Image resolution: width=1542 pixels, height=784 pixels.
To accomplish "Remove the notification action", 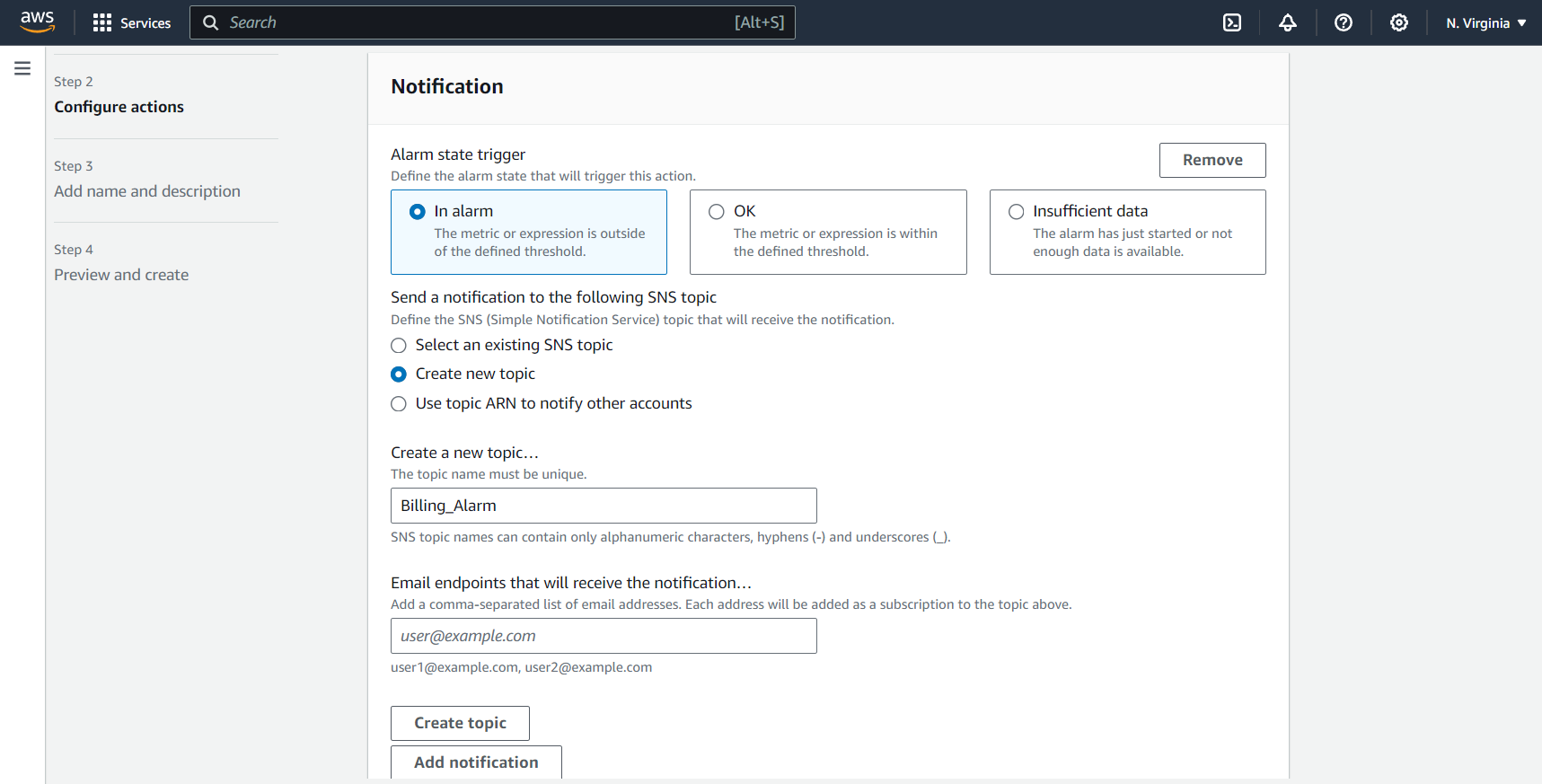I will click(1212, 160).
